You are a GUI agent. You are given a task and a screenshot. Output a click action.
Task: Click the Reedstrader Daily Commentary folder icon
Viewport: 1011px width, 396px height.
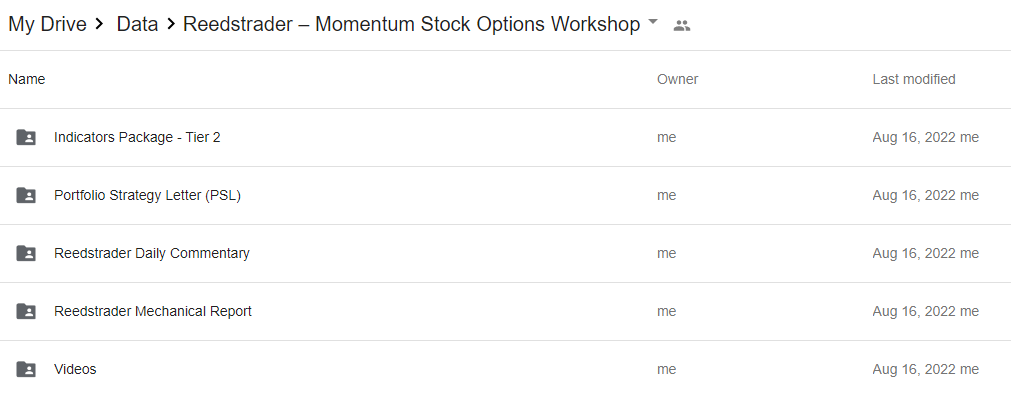(x=26, y=253)
